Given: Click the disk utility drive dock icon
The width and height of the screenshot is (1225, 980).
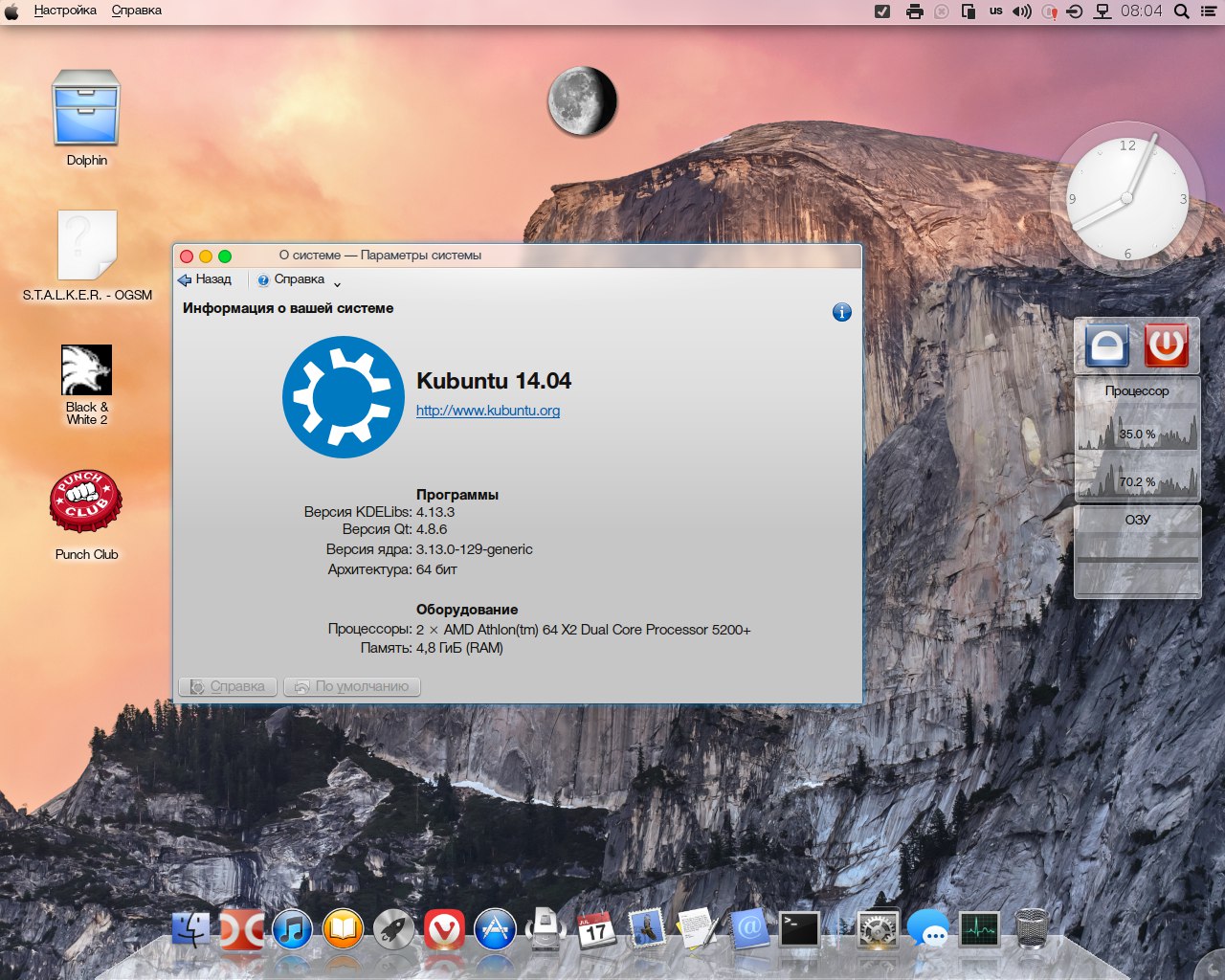Looking at the screenshot, I should (x=546, y=929).
